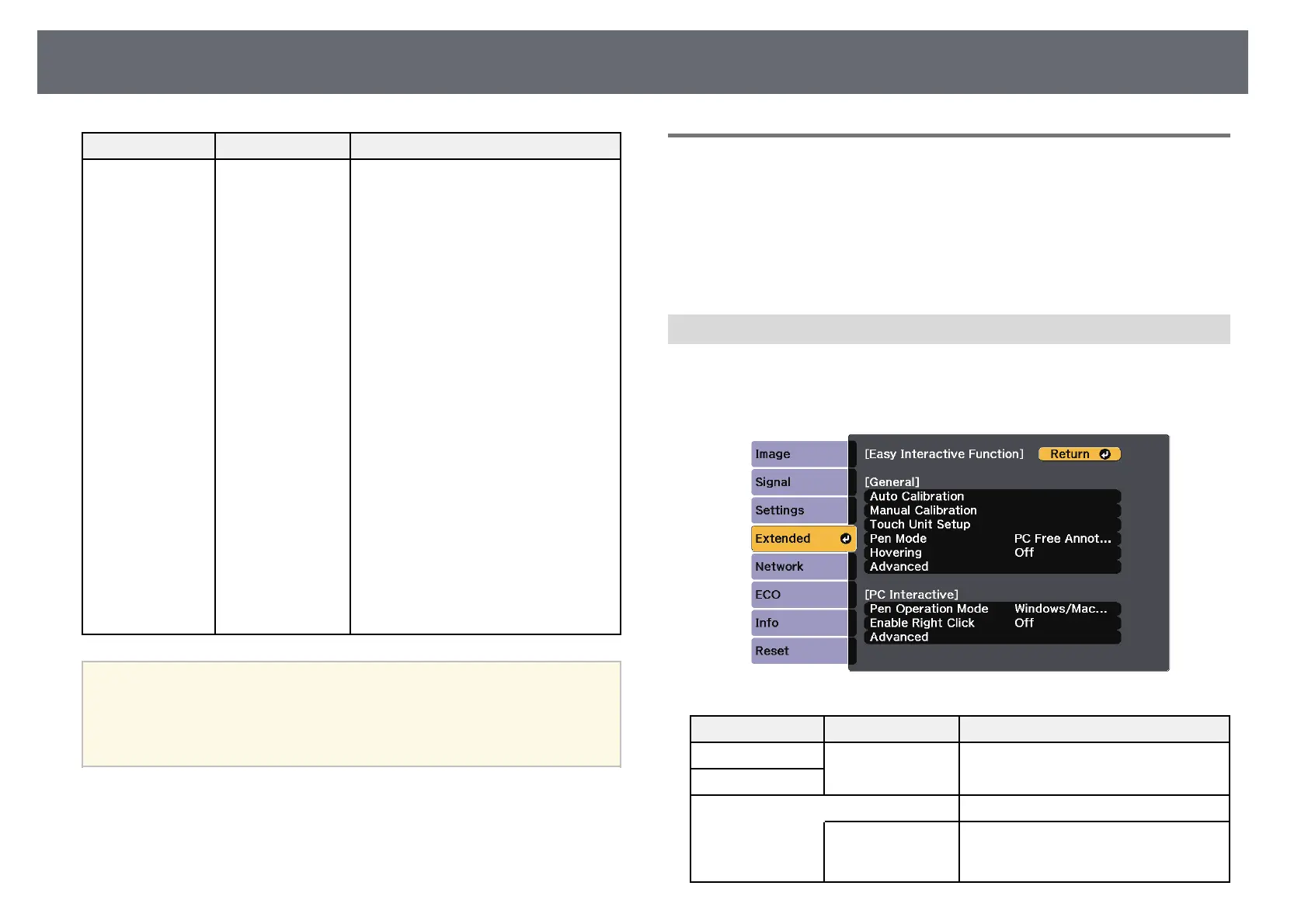Image resolution: width=1308 pixels, height=924 pixels.
Task: Open the Info menu tab
Action: click(799, 623)
